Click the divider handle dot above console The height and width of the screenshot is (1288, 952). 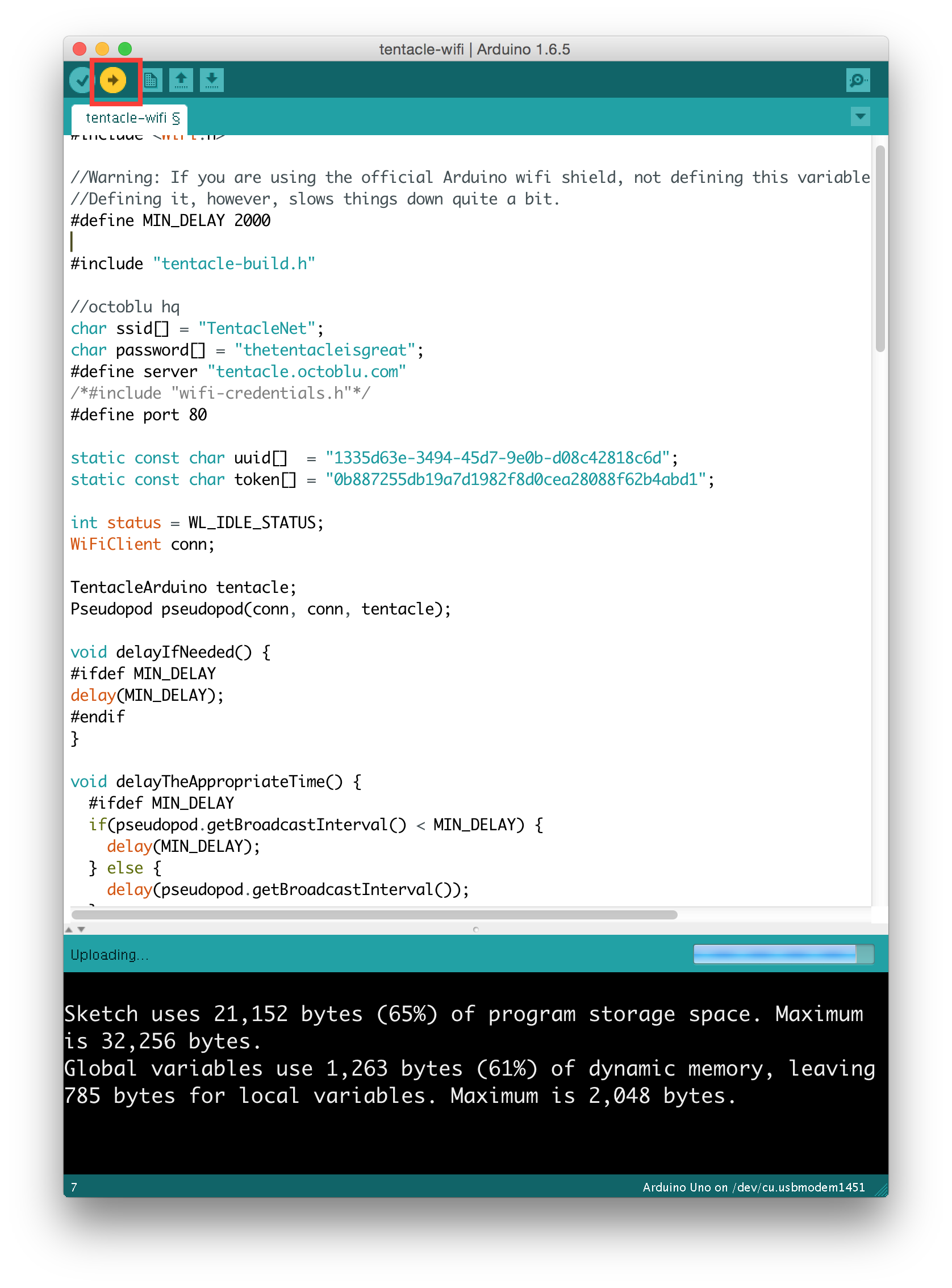click(x=475, y=929)
